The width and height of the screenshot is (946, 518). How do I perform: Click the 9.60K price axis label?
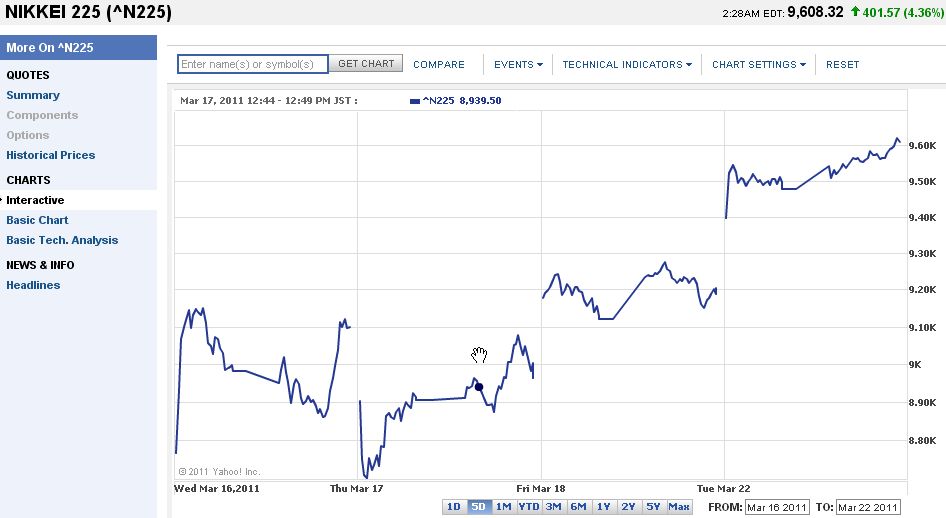pyautogui.click(x=922, y=145)
